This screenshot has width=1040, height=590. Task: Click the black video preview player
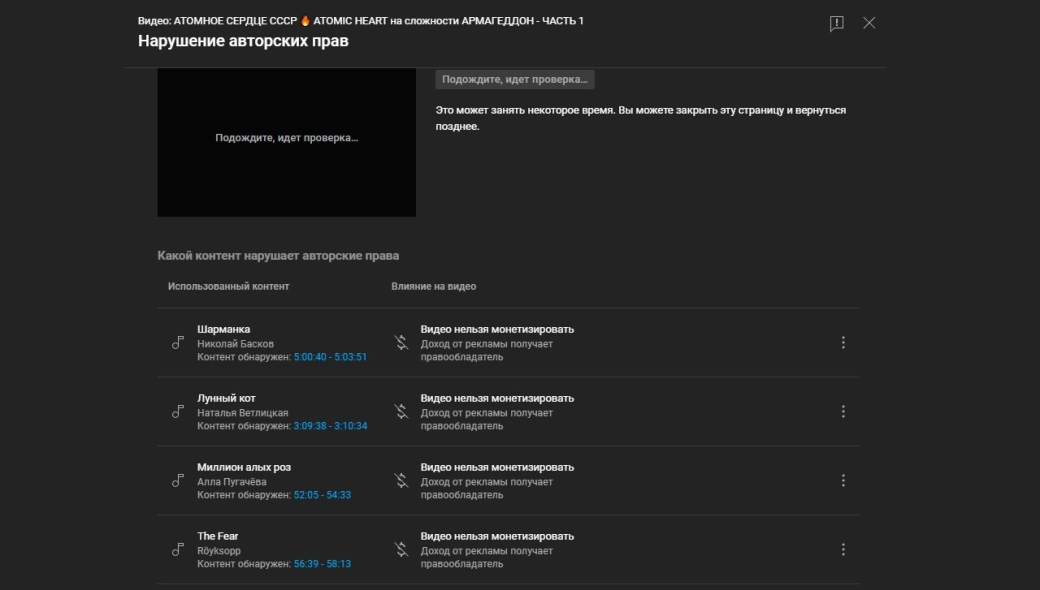point(287,142)
